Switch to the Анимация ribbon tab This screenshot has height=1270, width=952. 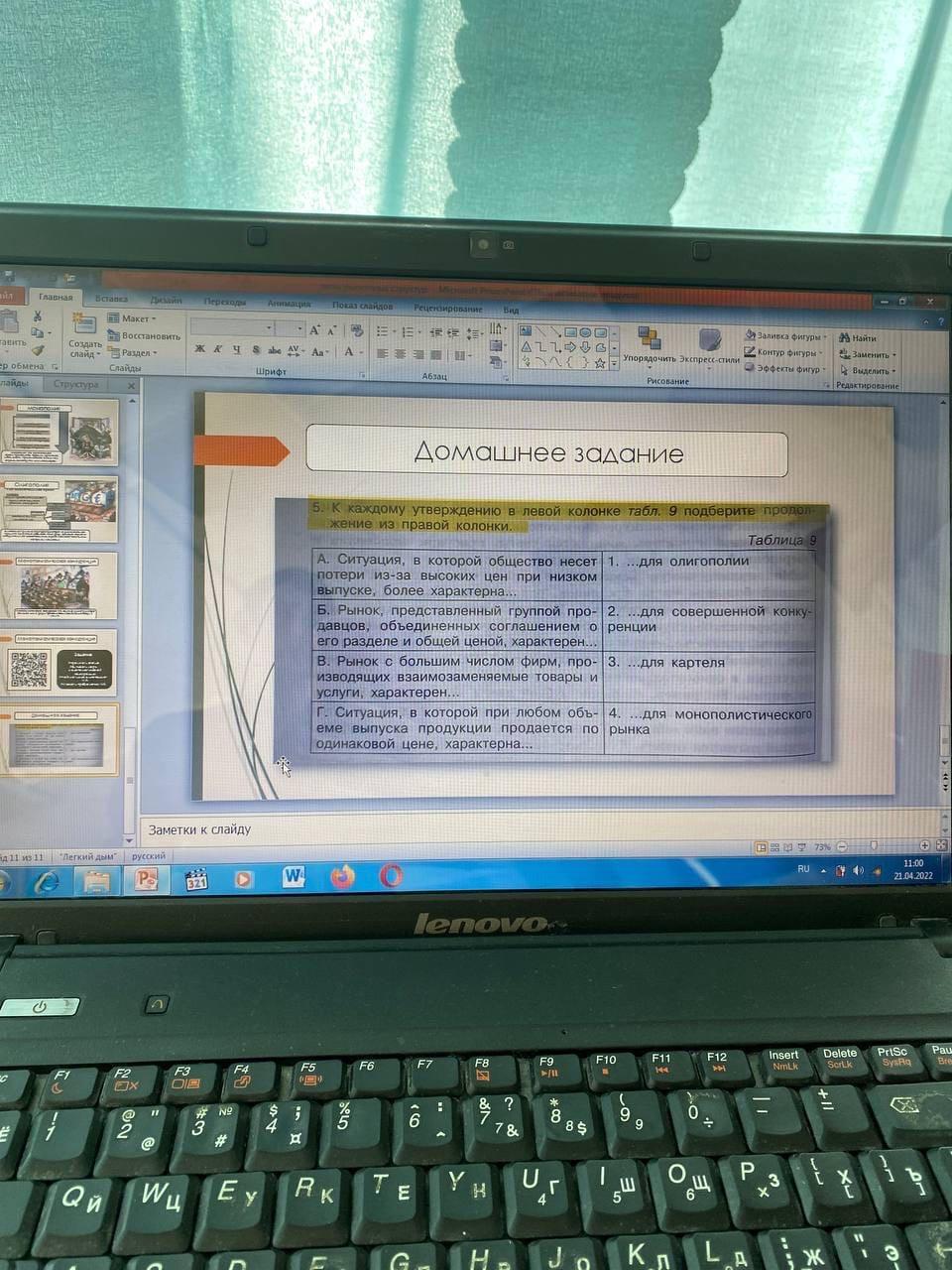pos(289,304)
